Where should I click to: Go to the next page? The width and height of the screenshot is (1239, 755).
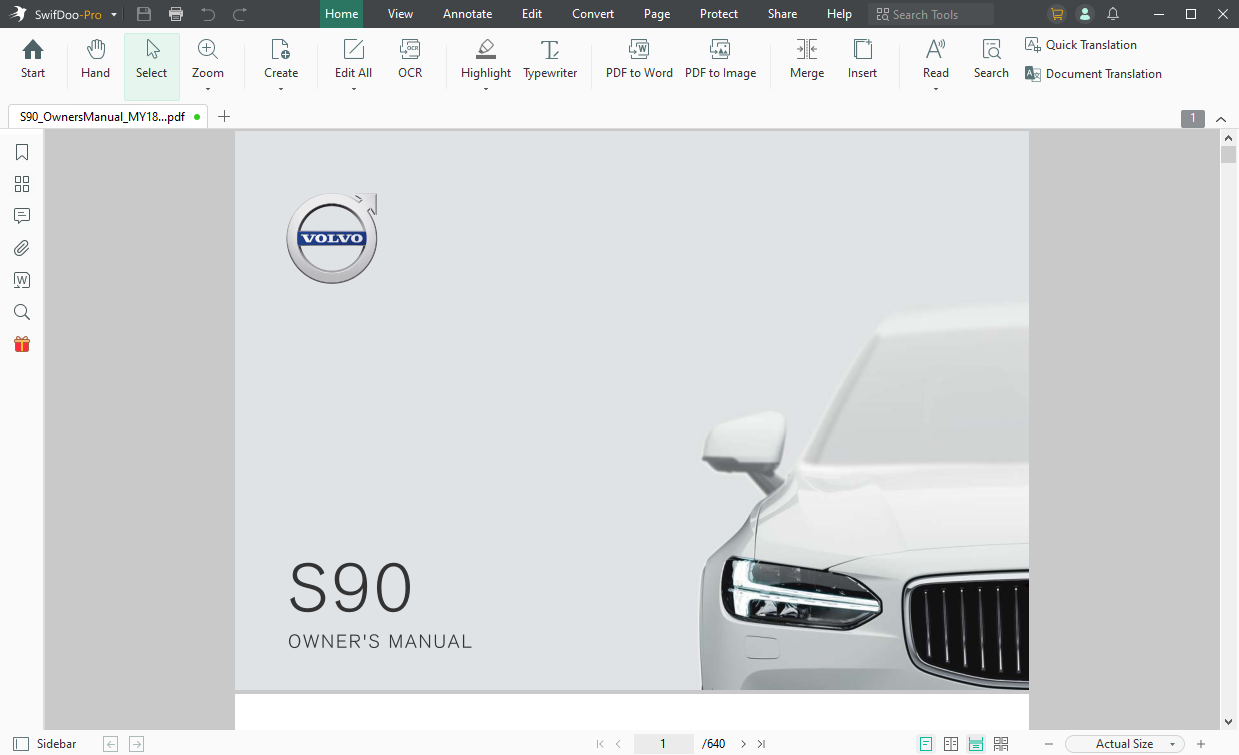click(x=743, y=744)
